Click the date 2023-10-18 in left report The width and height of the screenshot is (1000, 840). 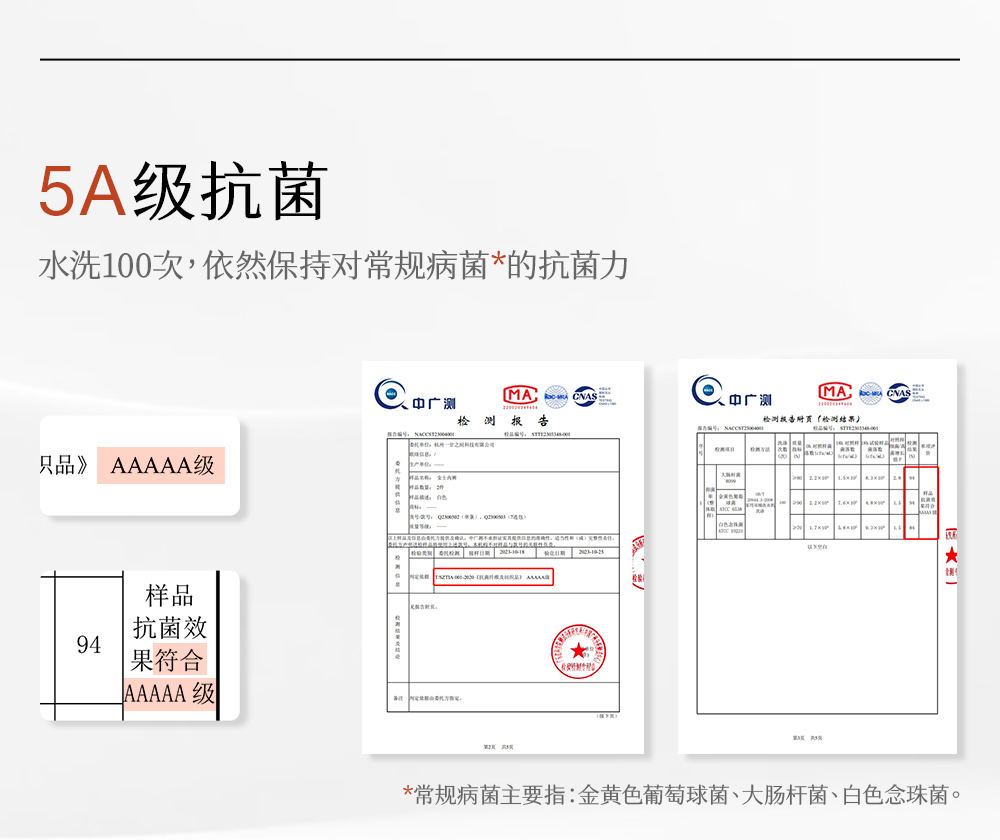pyautogui.click(x=511, y=552)
